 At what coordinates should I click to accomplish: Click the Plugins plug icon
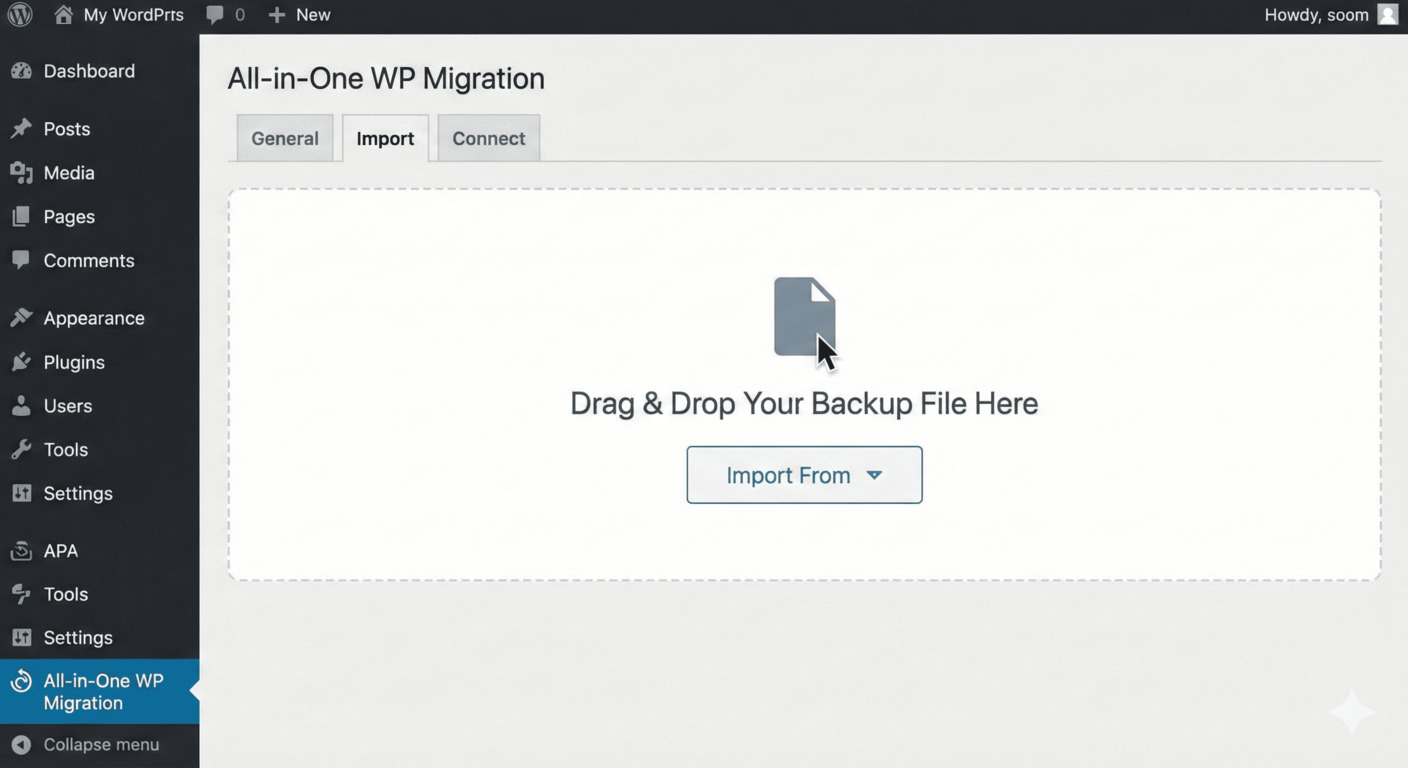click(21, 362)
